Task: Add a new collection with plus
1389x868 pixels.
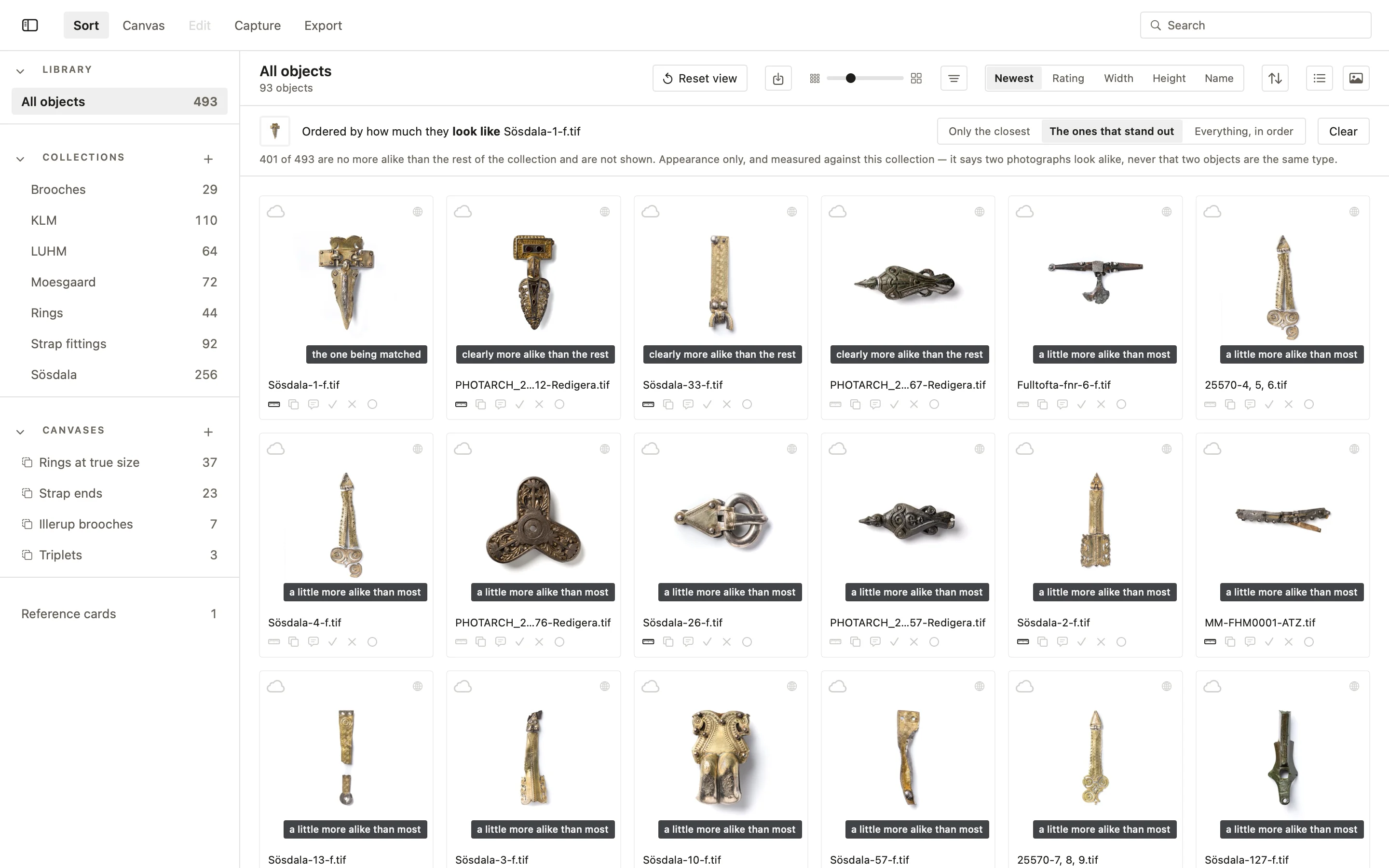Action: (208, 159)
